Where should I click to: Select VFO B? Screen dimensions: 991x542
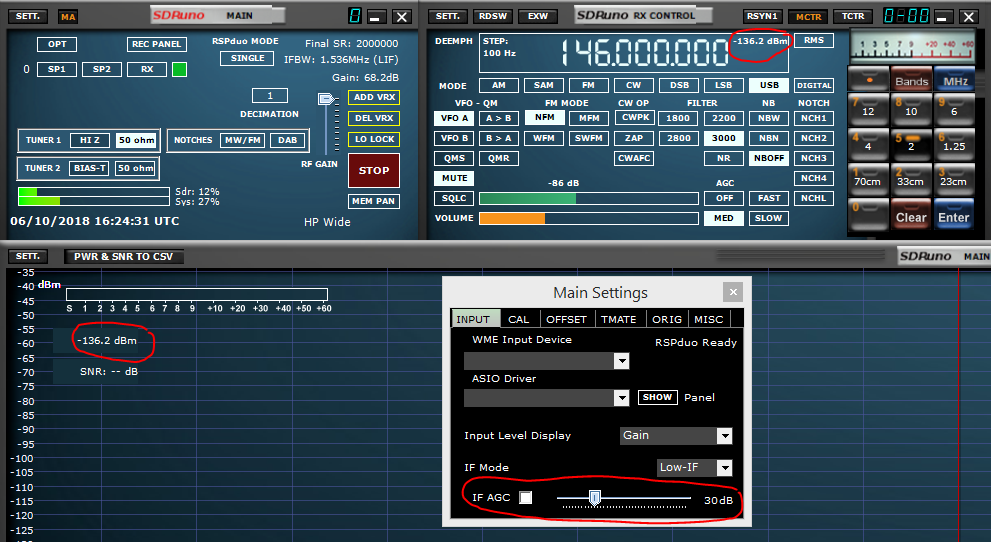[x=454, y=138]
